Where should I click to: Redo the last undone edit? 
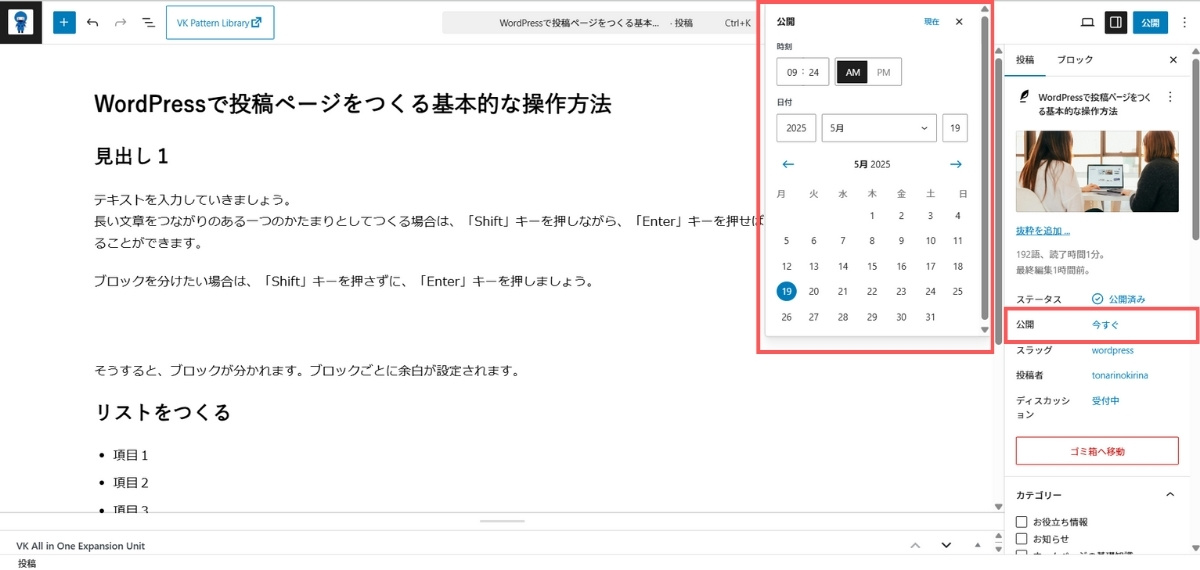(x=120, y=22)
